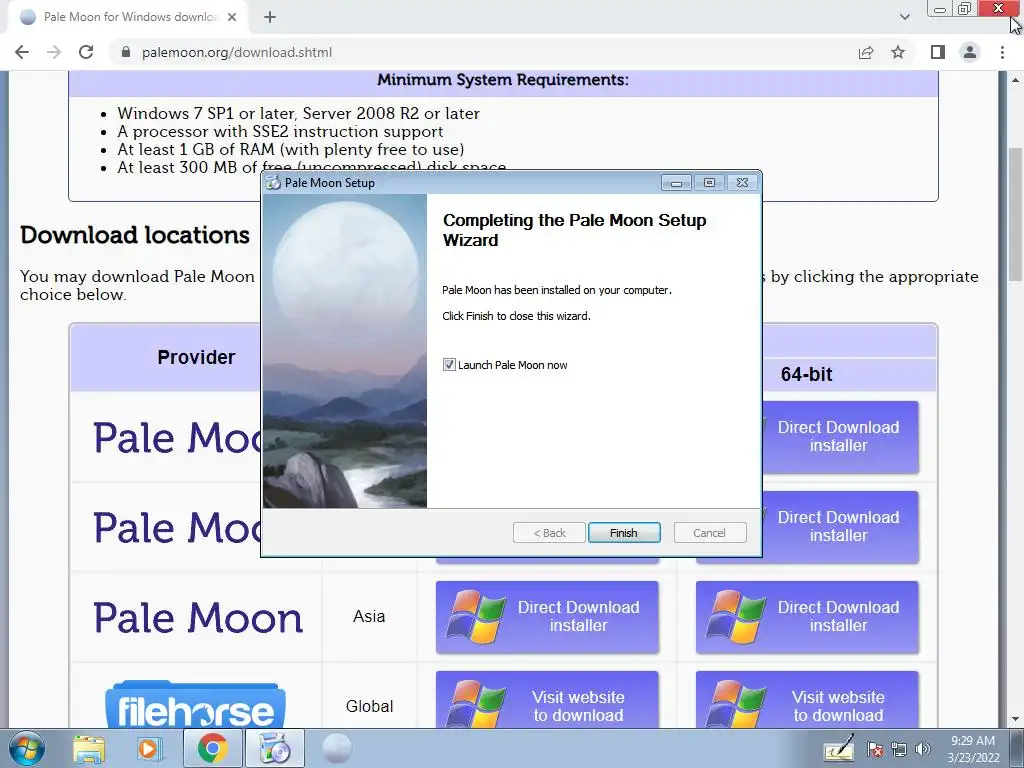The height and width of the screenshot is (768, 1024).
Task: Share this page using the share icon
Action: (866, 52)
